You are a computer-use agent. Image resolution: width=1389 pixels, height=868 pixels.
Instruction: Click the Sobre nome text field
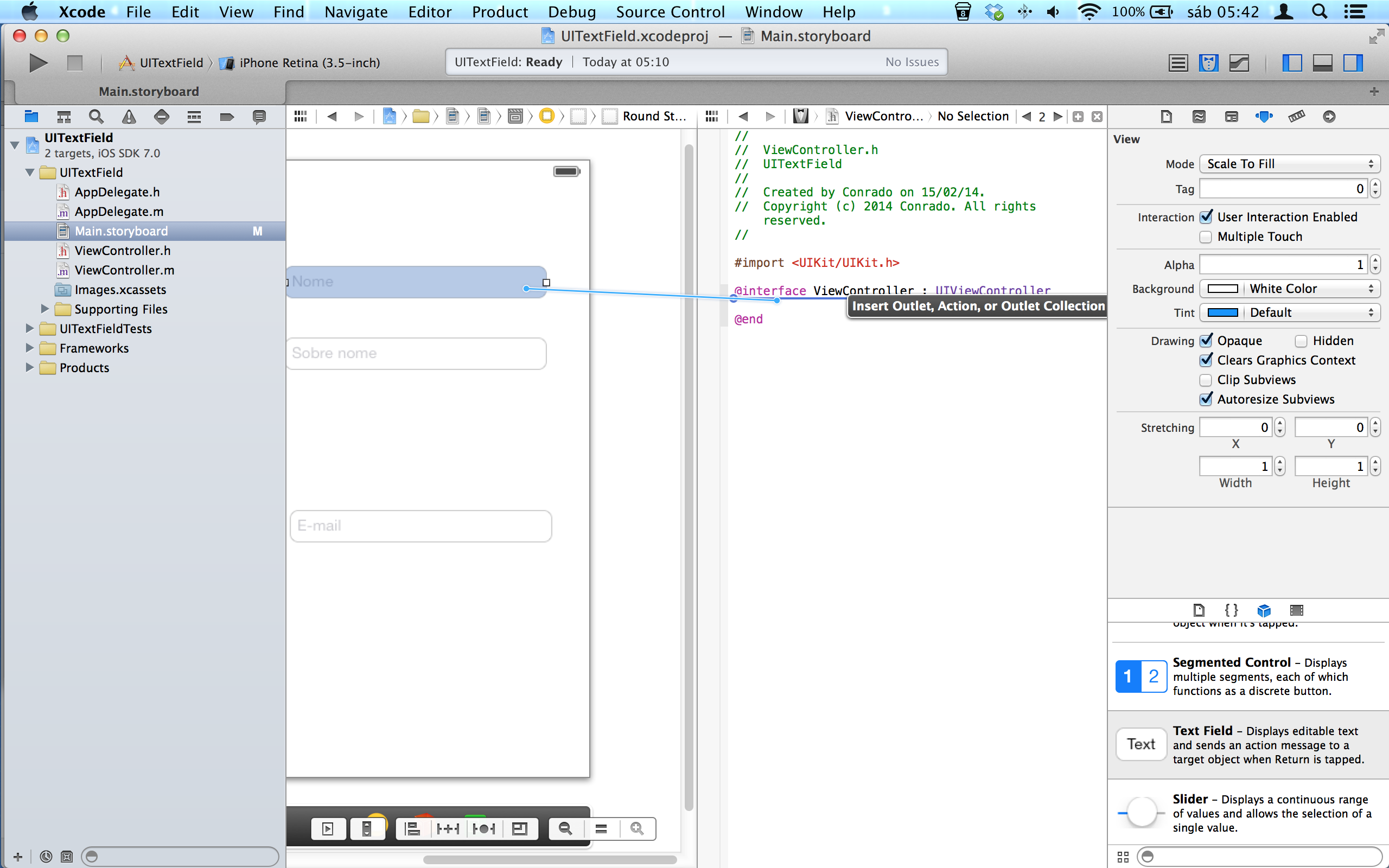(x=416, y=353)
